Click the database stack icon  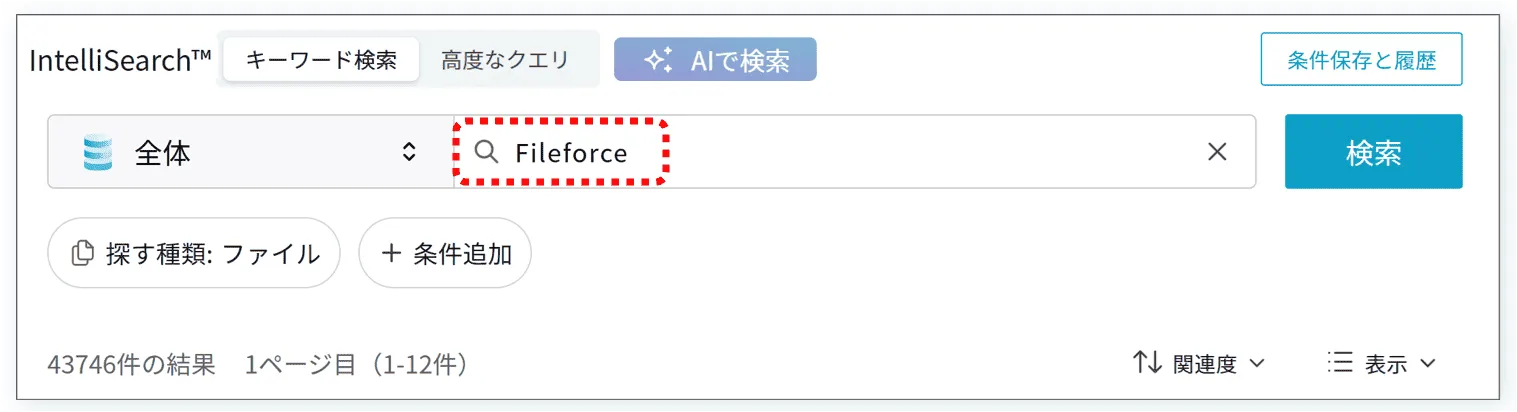tap(98, 153)
